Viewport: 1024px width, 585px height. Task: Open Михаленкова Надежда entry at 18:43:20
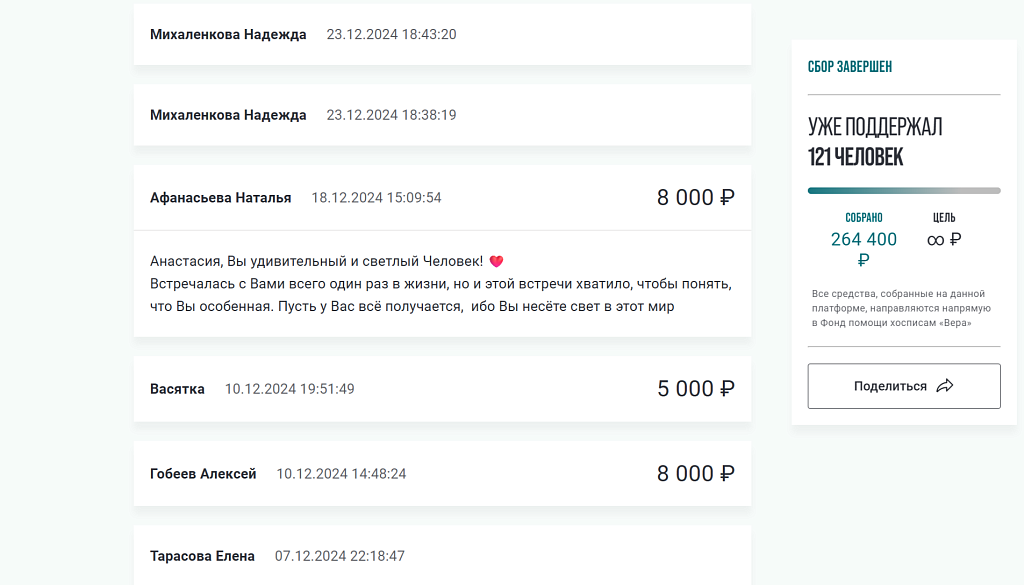click(x=442, y=35)
